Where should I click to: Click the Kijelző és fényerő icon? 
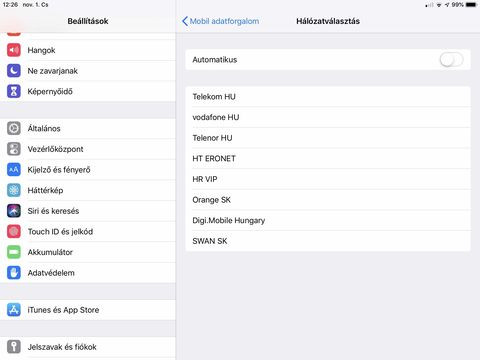pos(14,170)
